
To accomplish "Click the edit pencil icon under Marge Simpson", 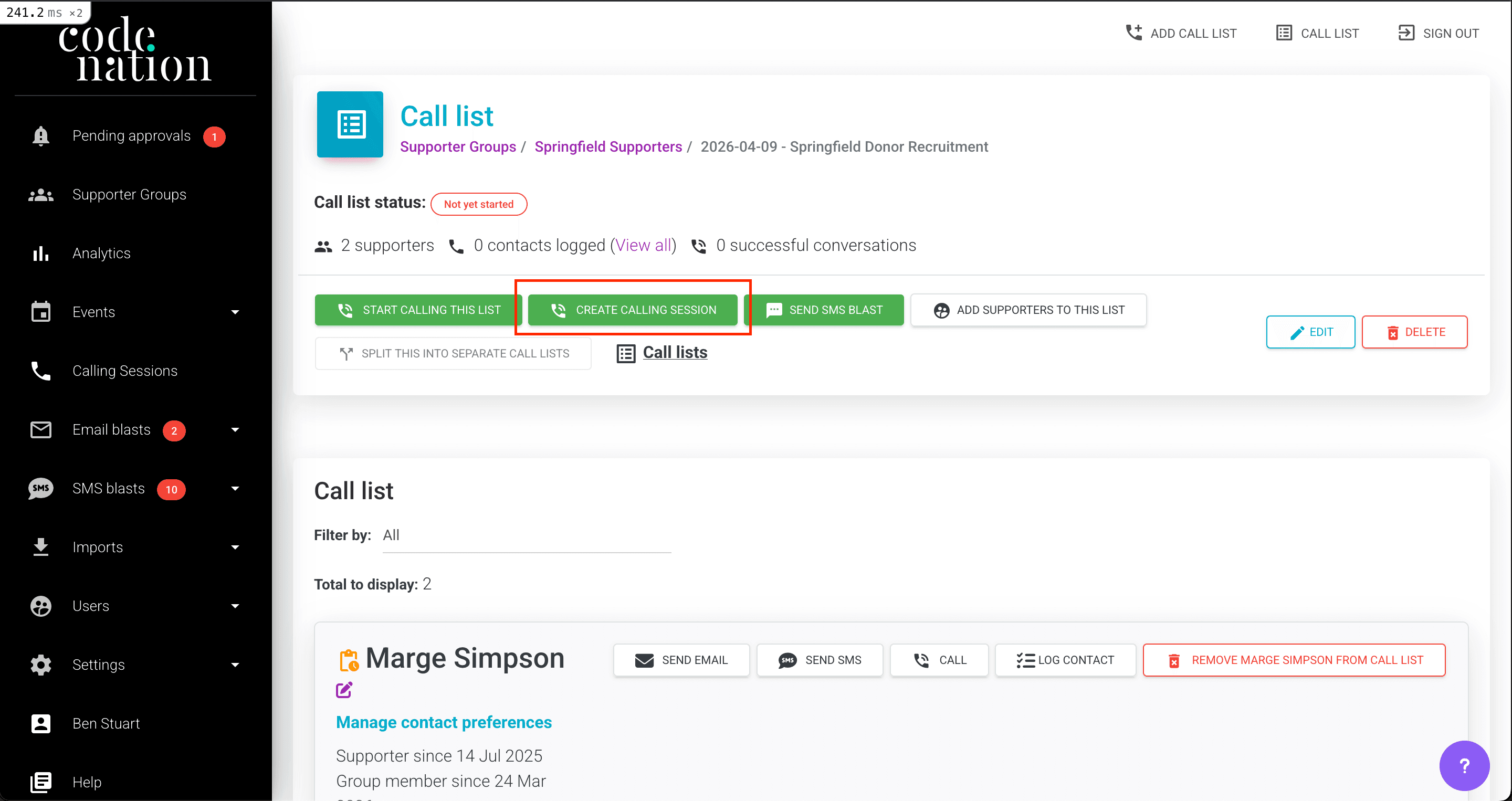I will (344, 690).
